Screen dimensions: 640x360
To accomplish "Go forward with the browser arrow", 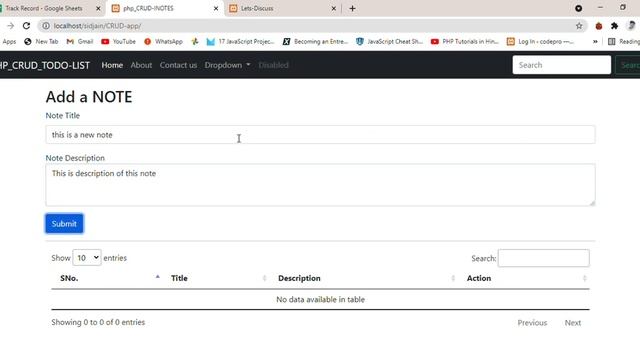I will 11,26.
